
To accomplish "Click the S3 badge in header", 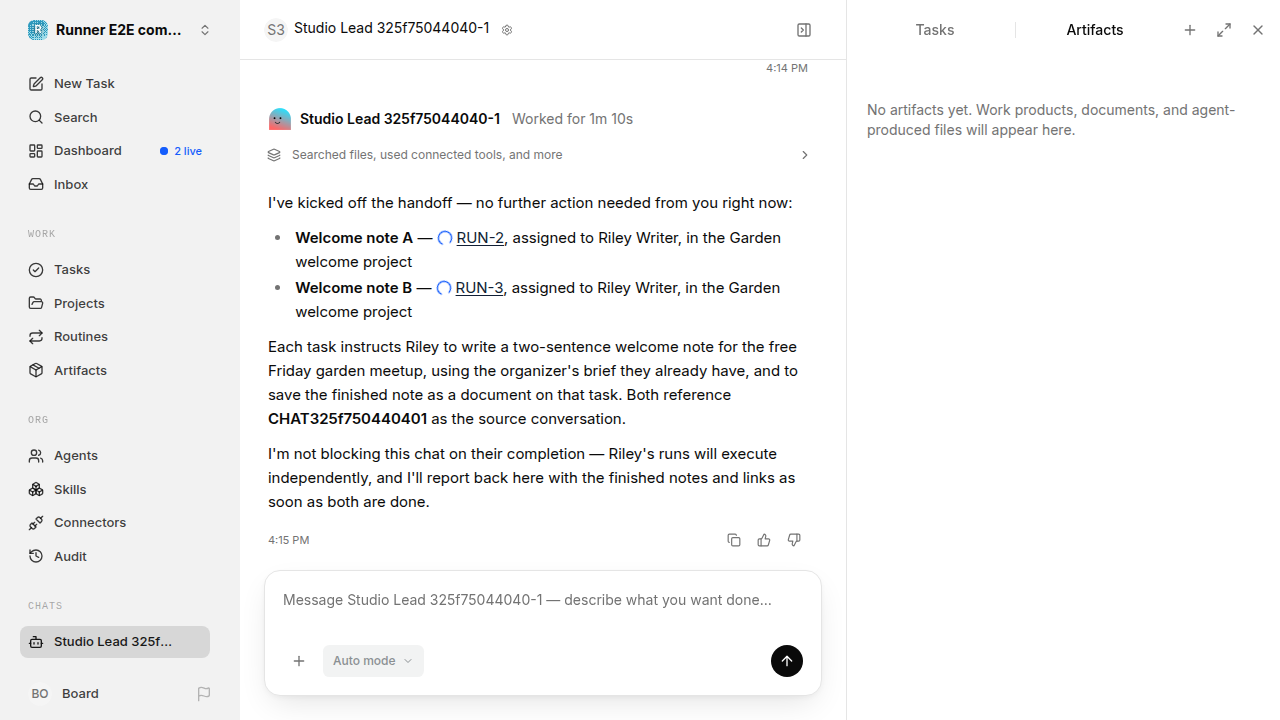I will (x=276, y=30).
